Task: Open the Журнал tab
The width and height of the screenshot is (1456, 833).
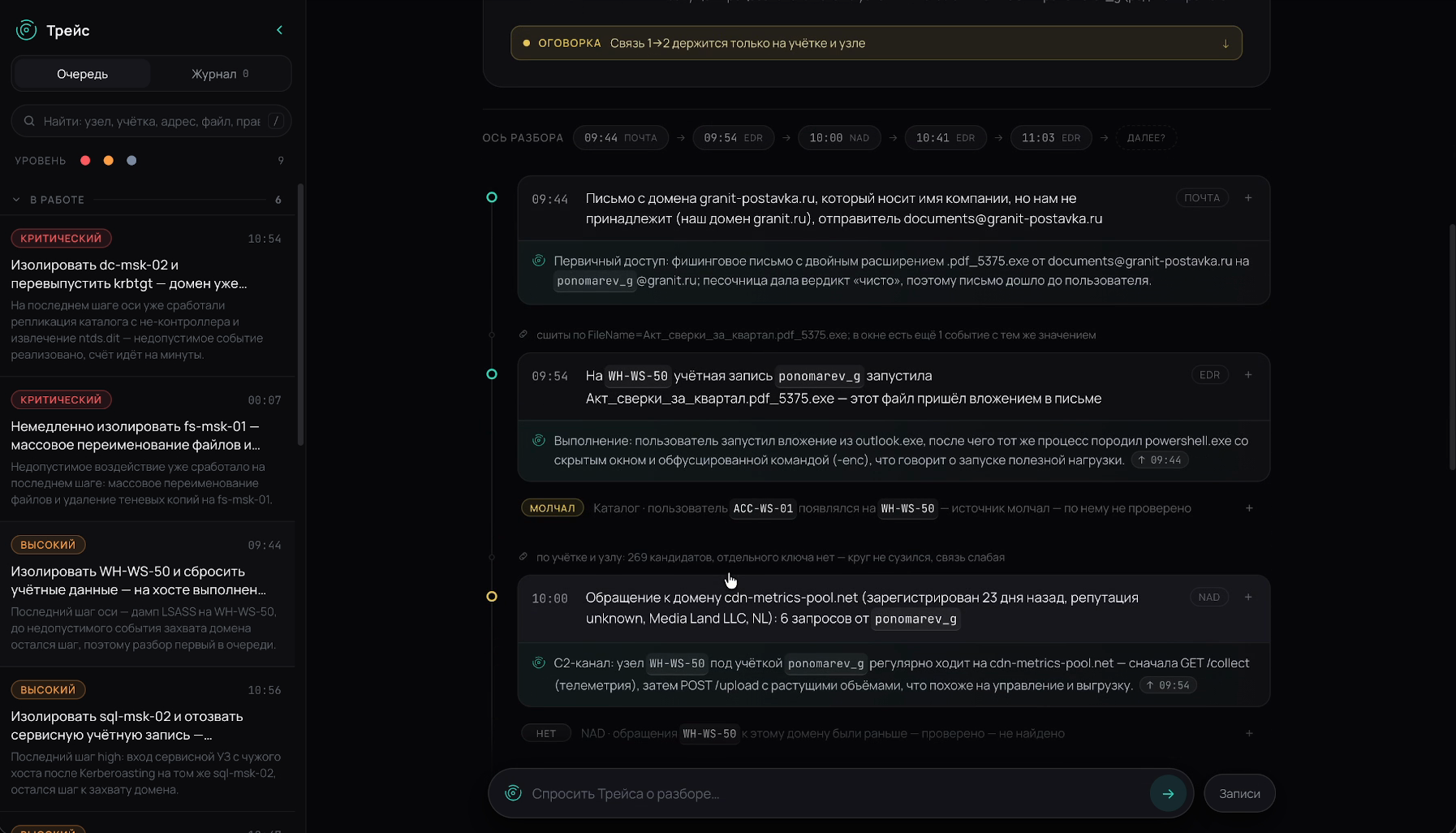Action: 220,74
